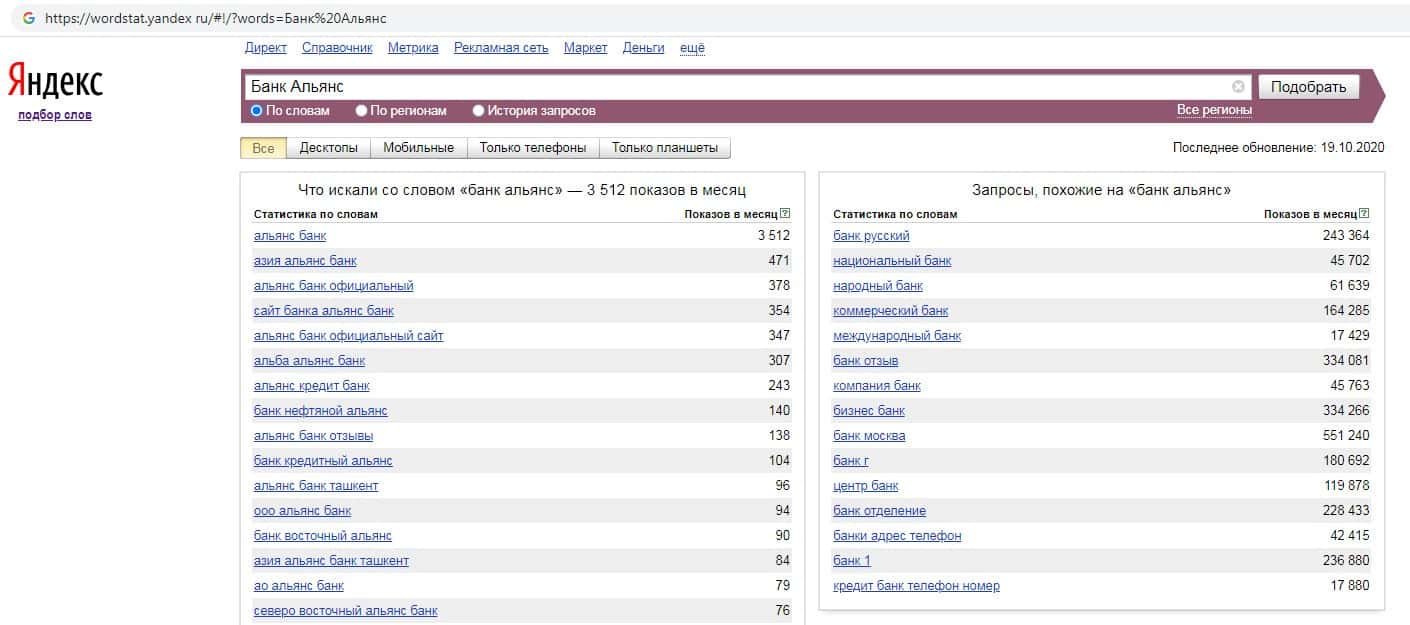Screen dimensions: 1410x625
Task: Open the 'азия альянс банк' query link
Action: coord(305,261)
